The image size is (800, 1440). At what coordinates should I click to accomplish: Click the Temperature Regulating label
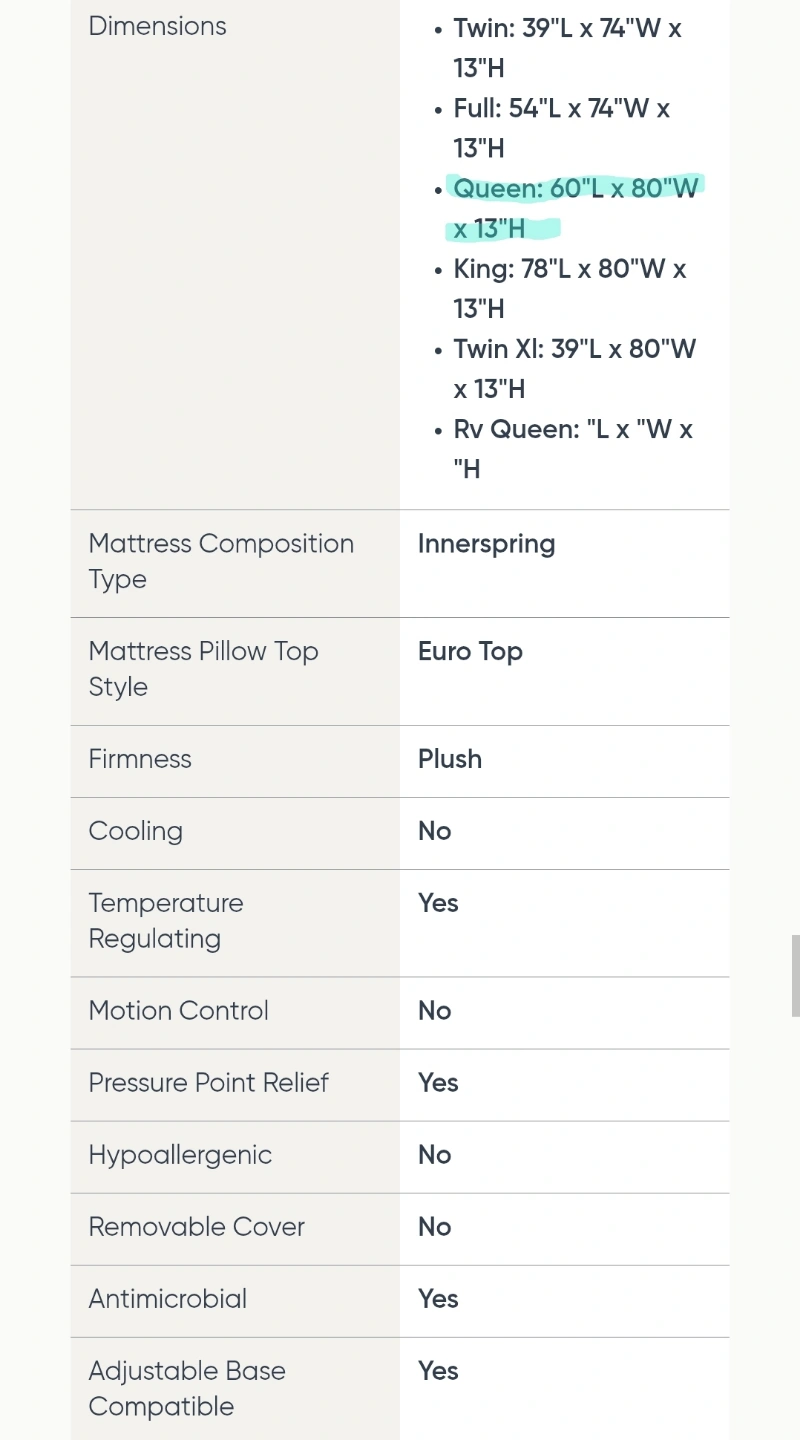166,921
